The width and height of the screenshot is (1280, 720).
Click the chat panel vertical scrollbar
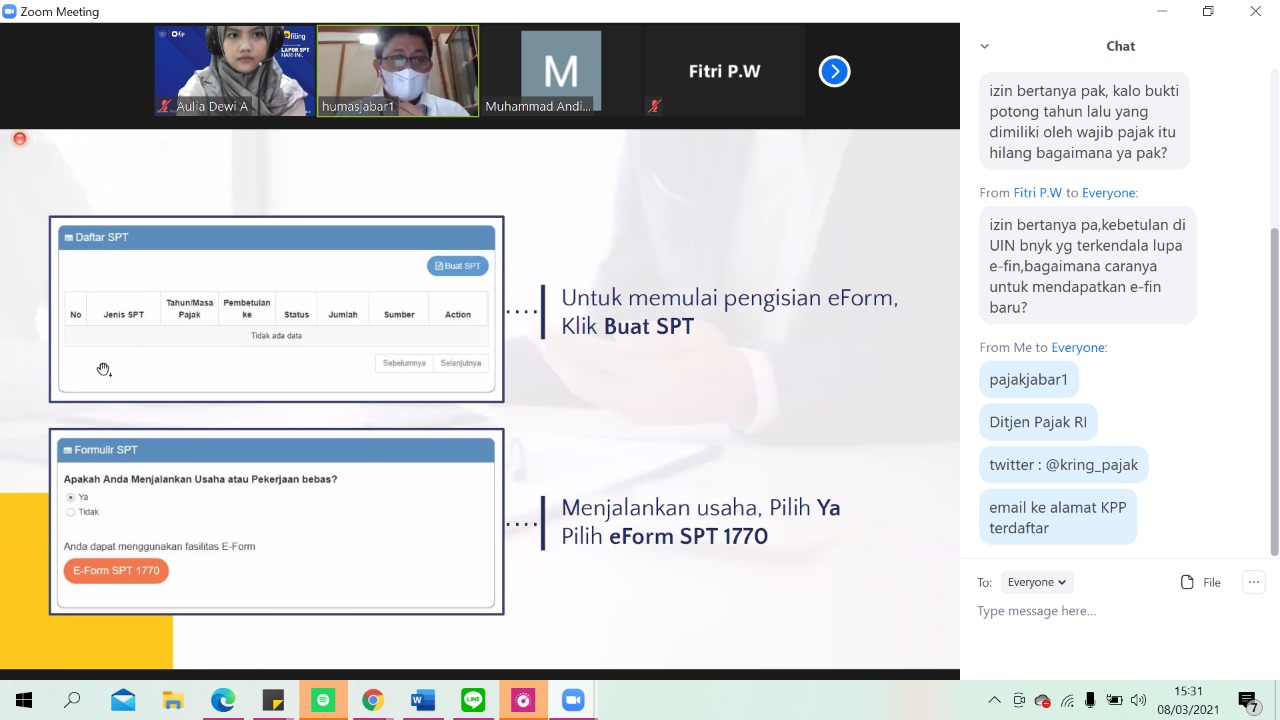[1274, 390]
